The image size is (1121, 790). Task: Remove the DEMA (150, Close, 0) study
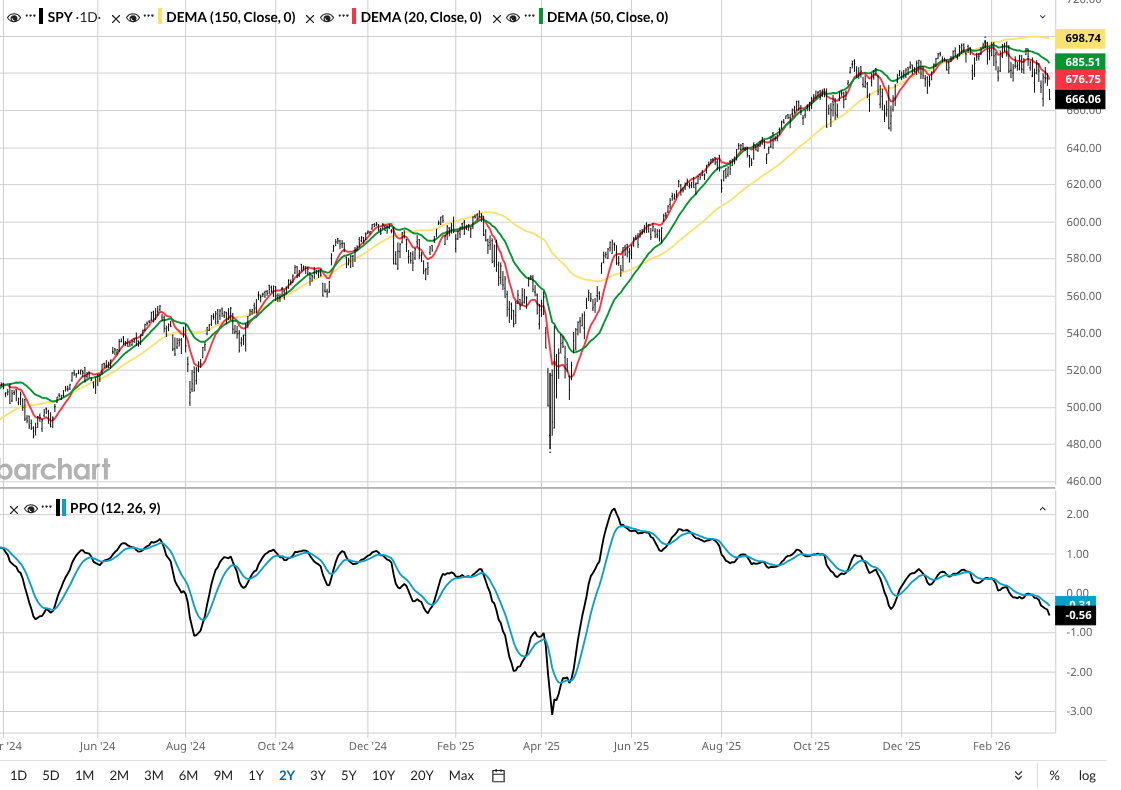(x=116, y=19)
